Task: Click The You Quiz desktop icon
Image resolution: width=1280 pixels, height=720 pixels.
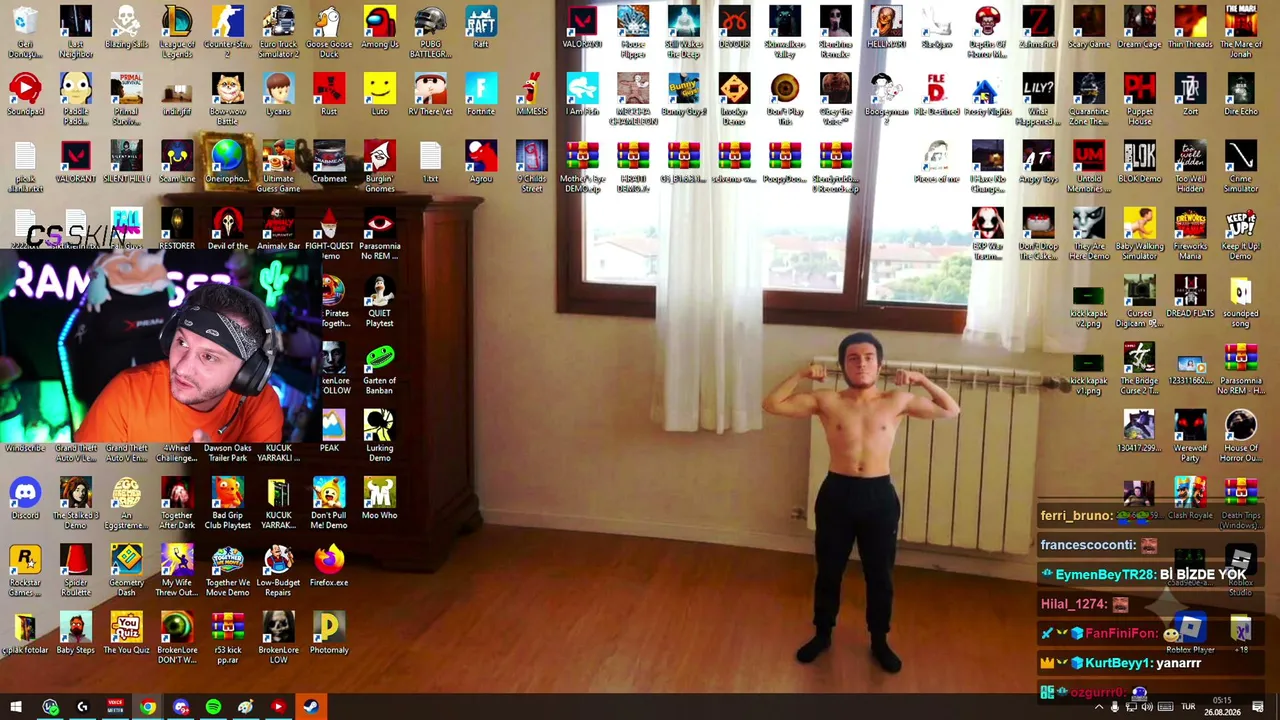Action: click(126, 632)
